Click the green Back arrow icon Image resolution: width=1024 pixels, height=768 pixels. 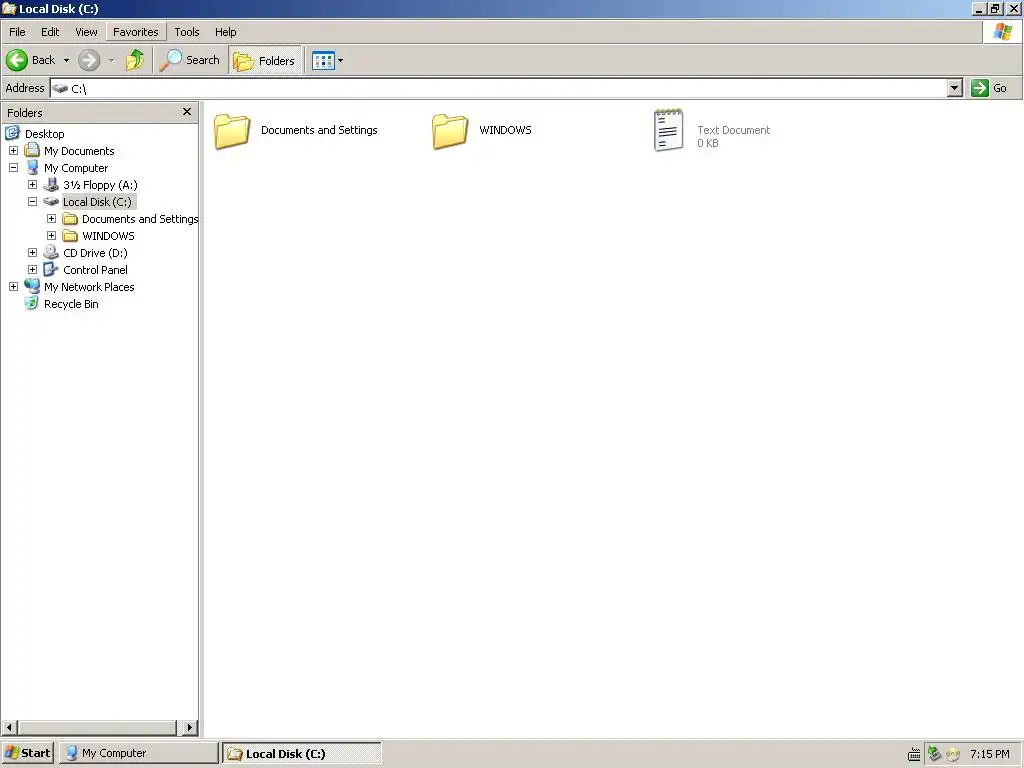[17, 60]
